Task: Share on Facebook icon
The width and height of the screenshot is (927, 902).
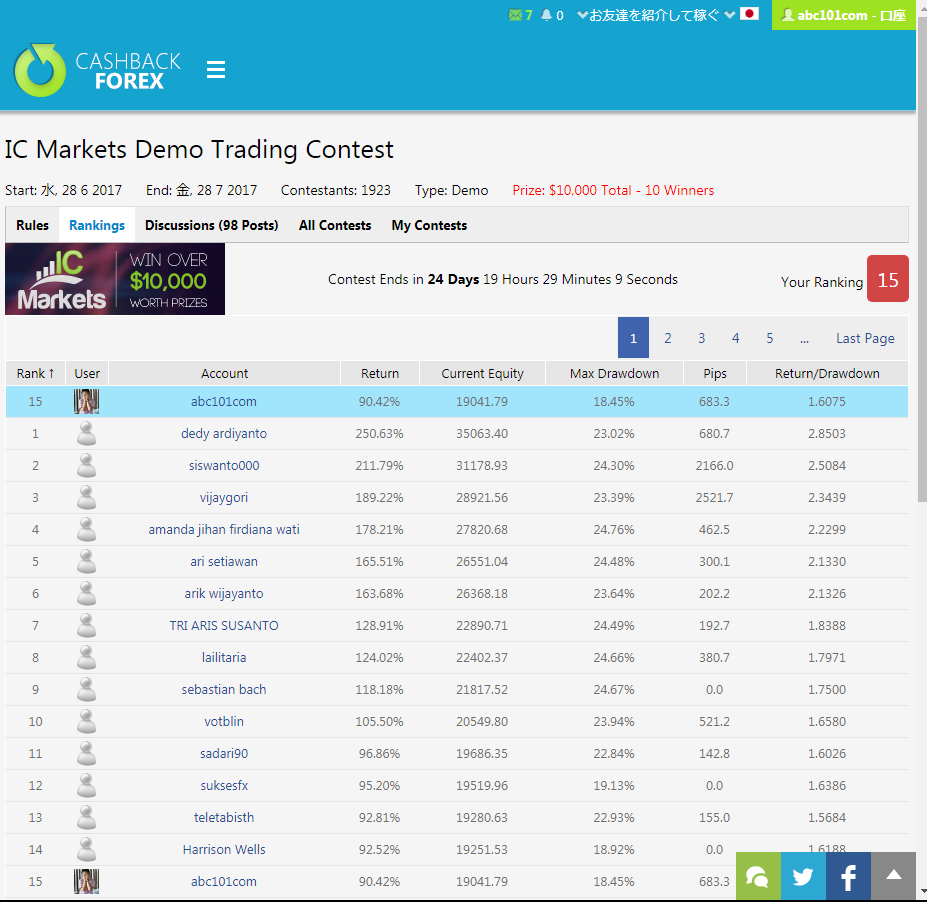Action: point(848,876)
